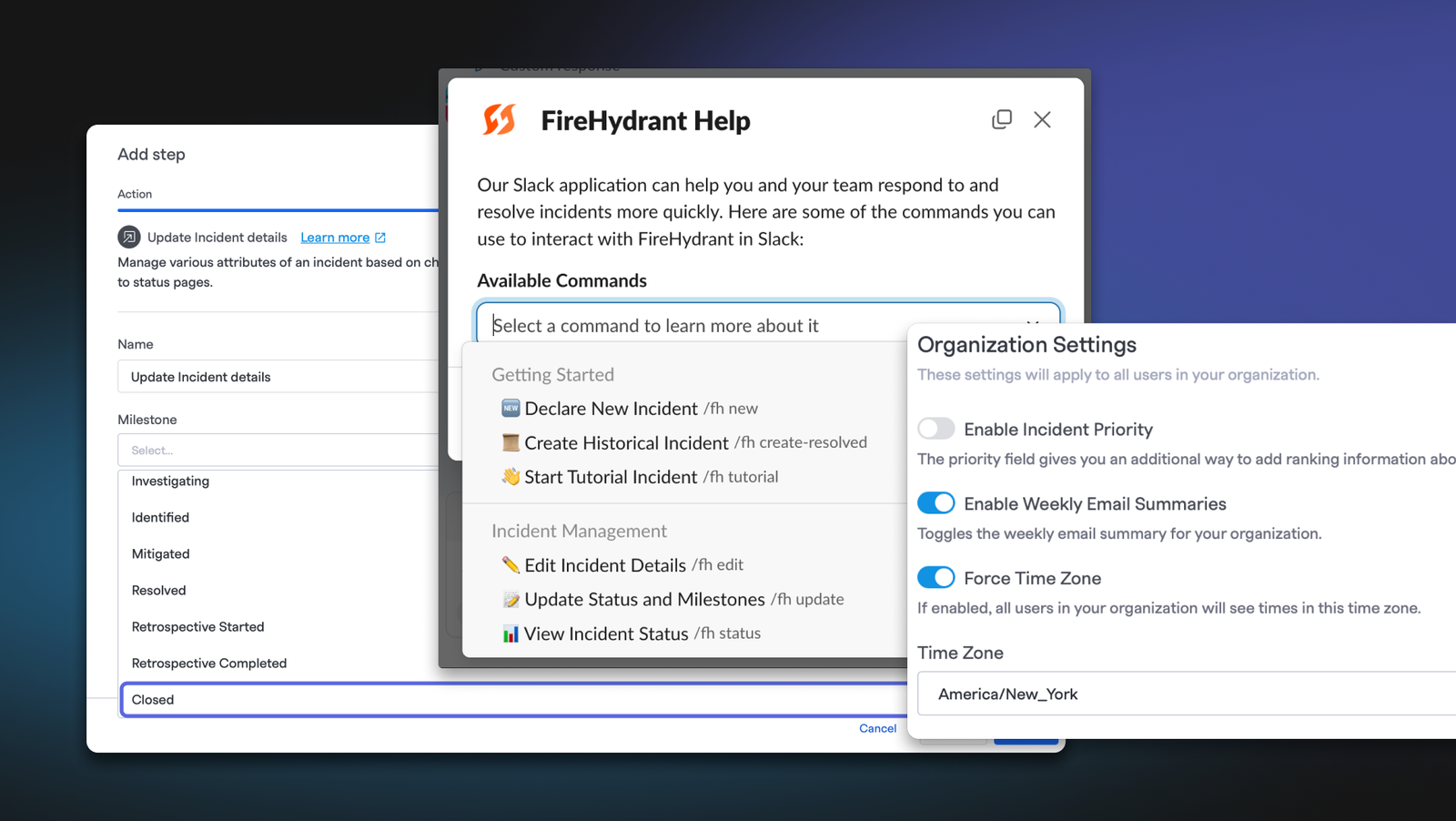The image size is (1456, 821).
Task: Click the Update Incident details action icon
Action: pos(129,238)
